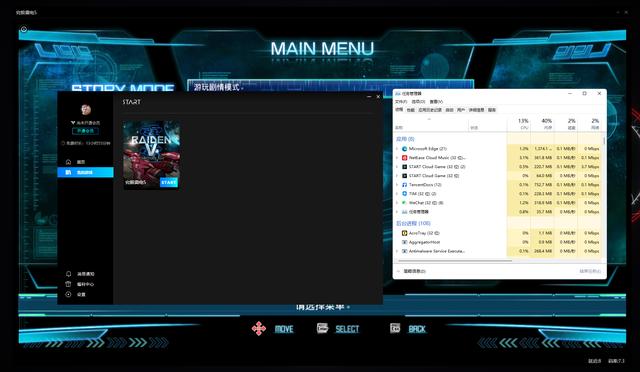Switch to the Services tab in Task Manager

click(492, 110)
